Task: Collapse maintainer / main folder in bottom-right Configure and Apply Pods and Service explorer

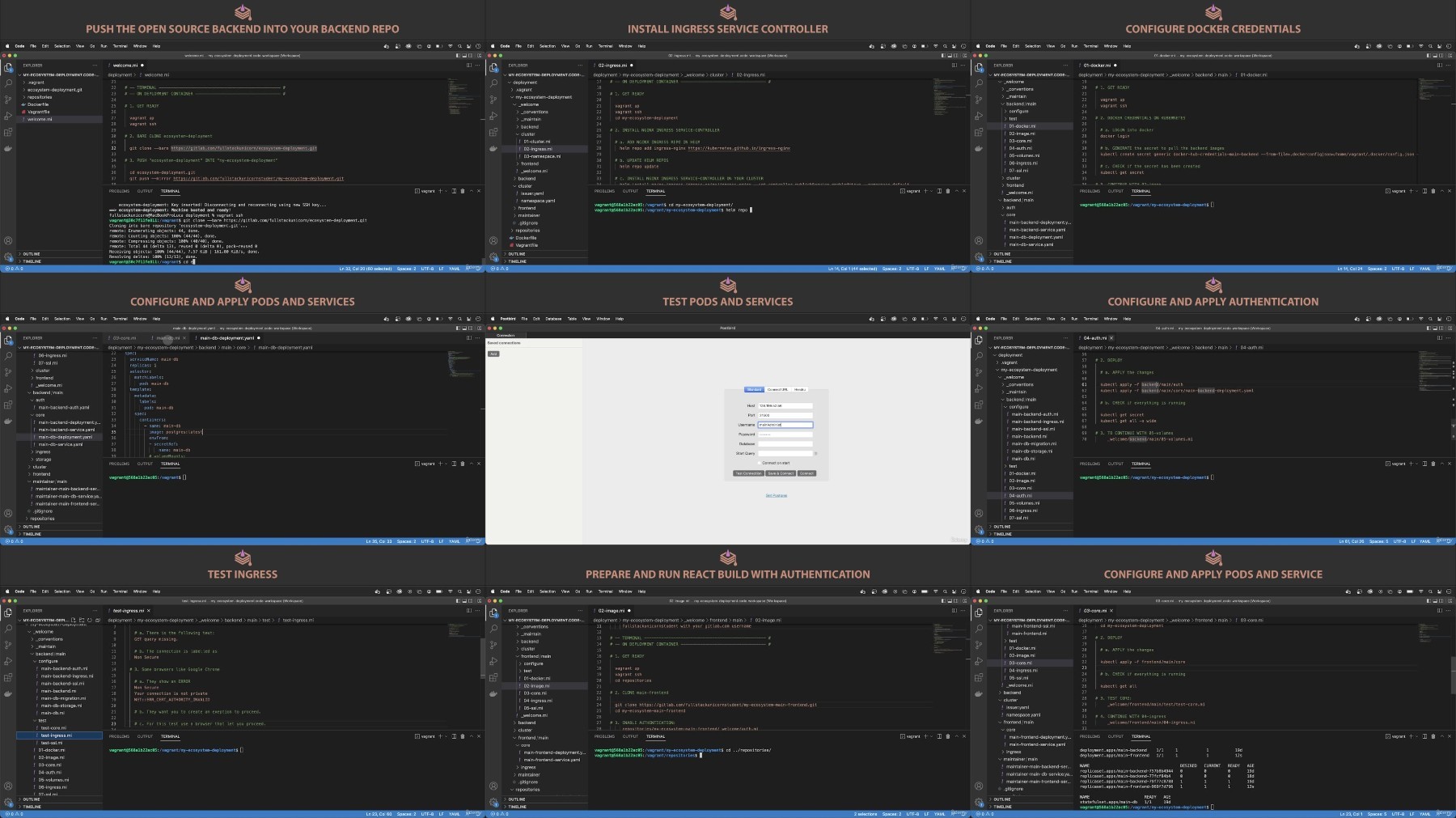Action: pos(1020,759)
